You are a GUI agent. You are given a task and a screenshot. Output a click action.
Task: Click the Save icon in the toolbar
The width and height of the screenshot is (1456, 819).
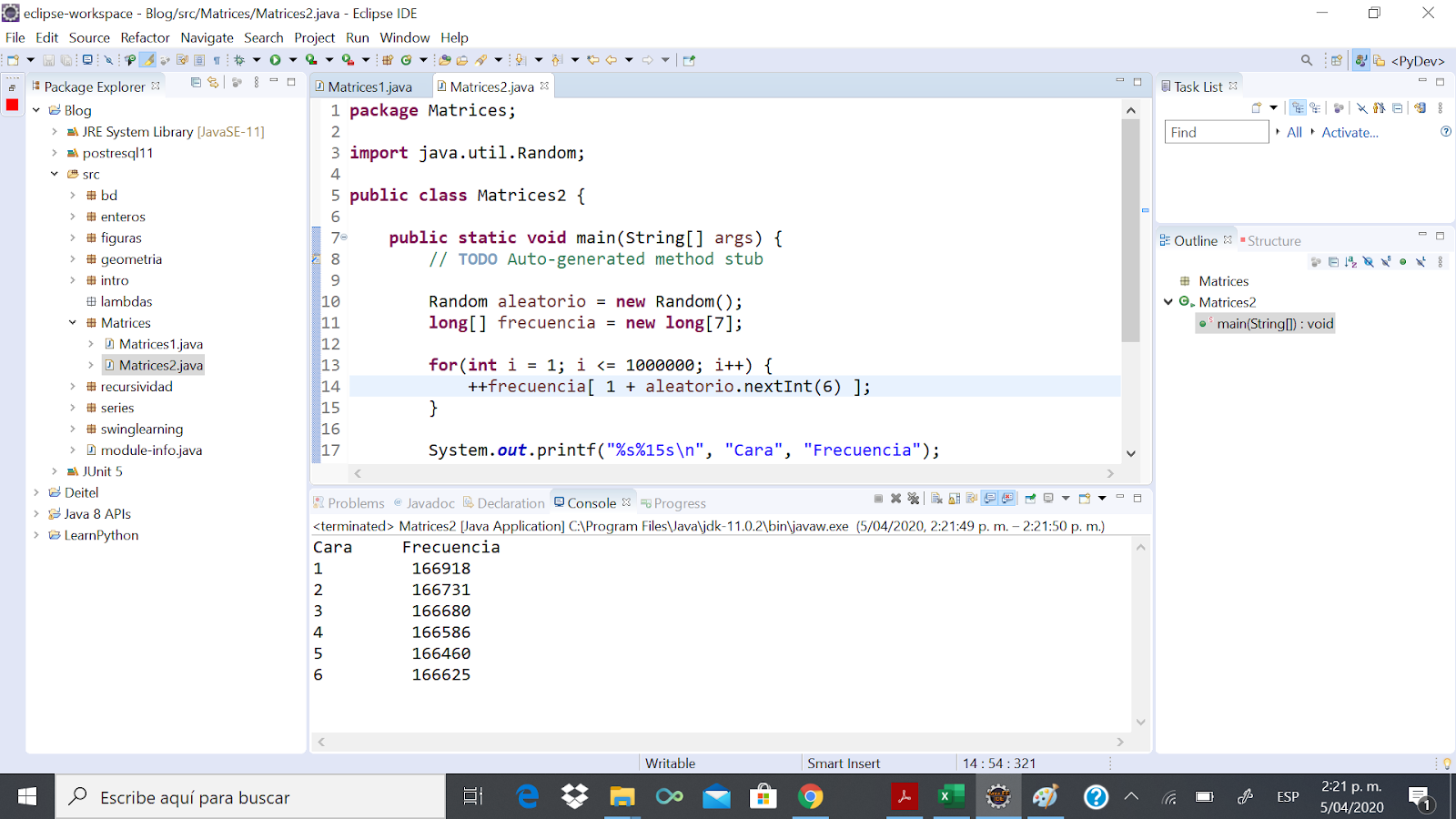(49, 59)
